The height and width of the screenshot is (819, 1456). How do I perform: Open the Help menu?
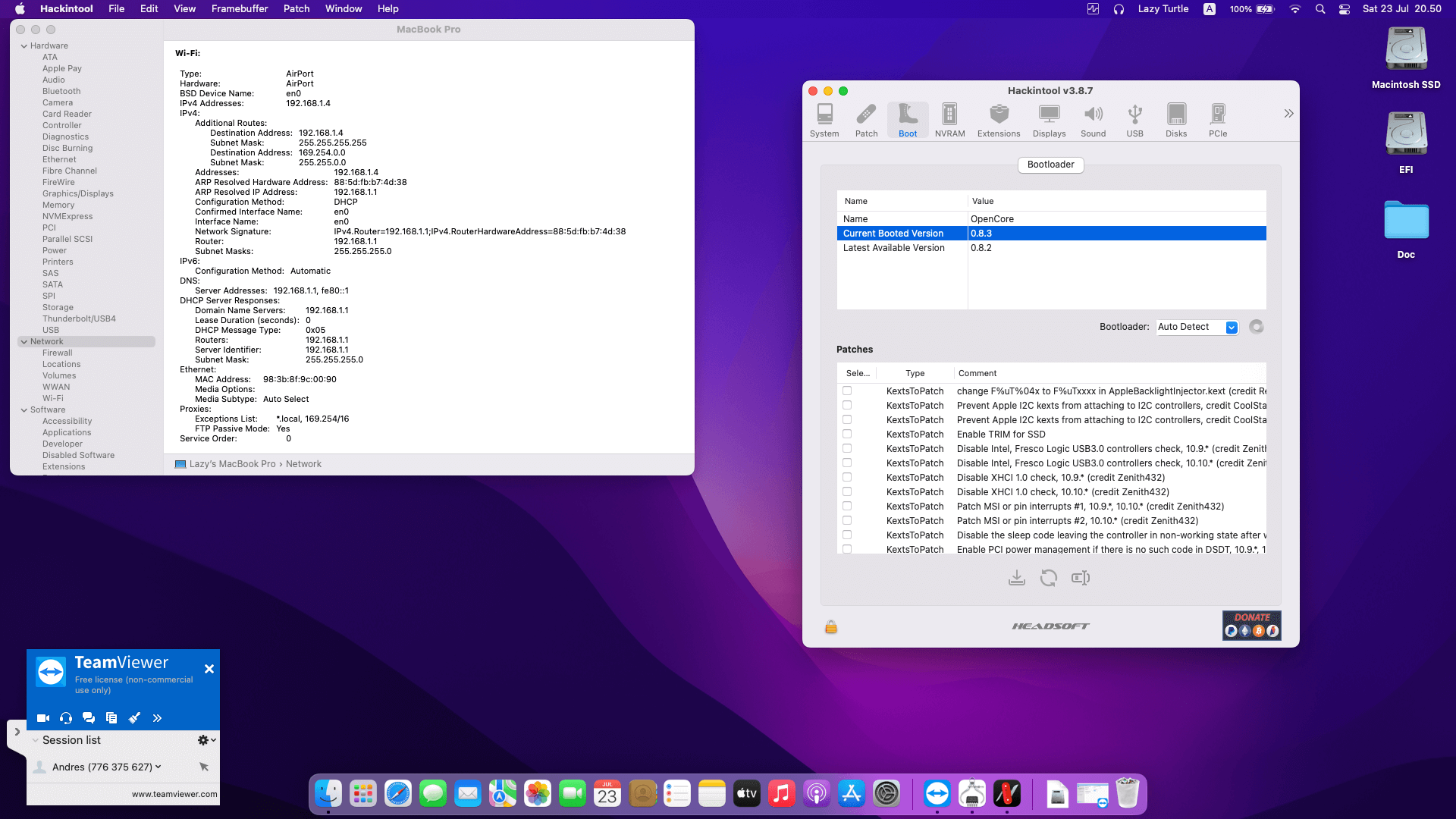point(388,9)
